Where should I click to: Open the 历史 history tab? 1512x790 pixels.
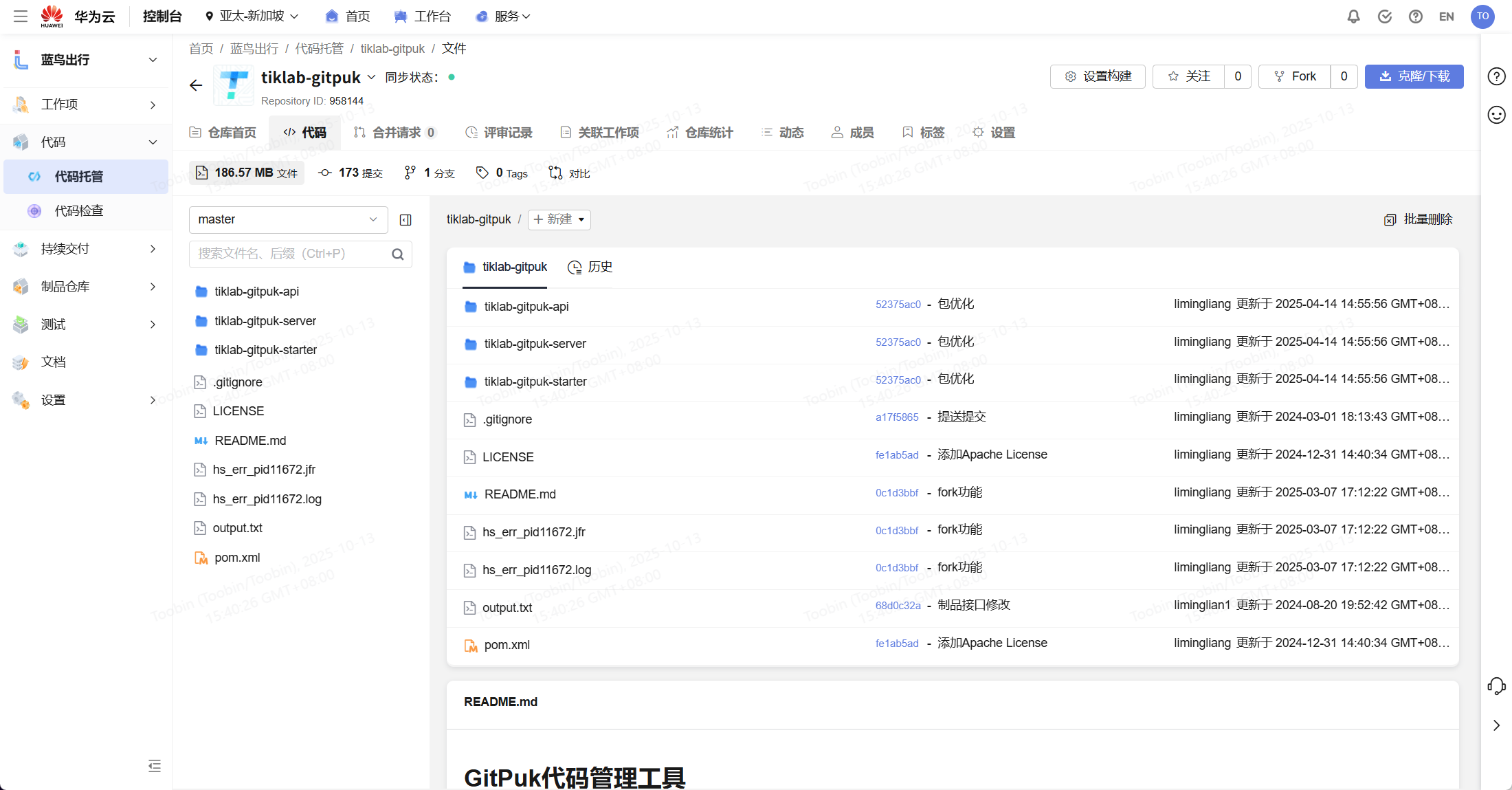590,267
